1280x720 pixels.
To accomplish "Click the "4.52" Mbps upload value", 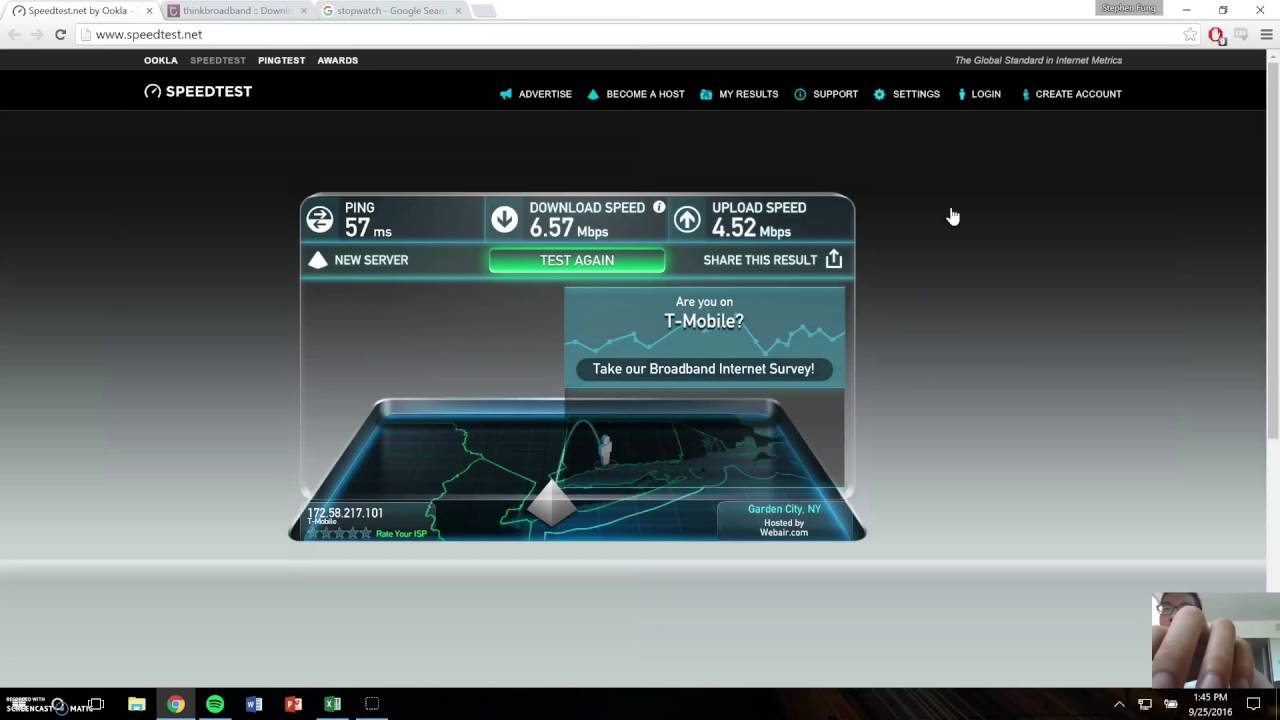I will point(734,228).
